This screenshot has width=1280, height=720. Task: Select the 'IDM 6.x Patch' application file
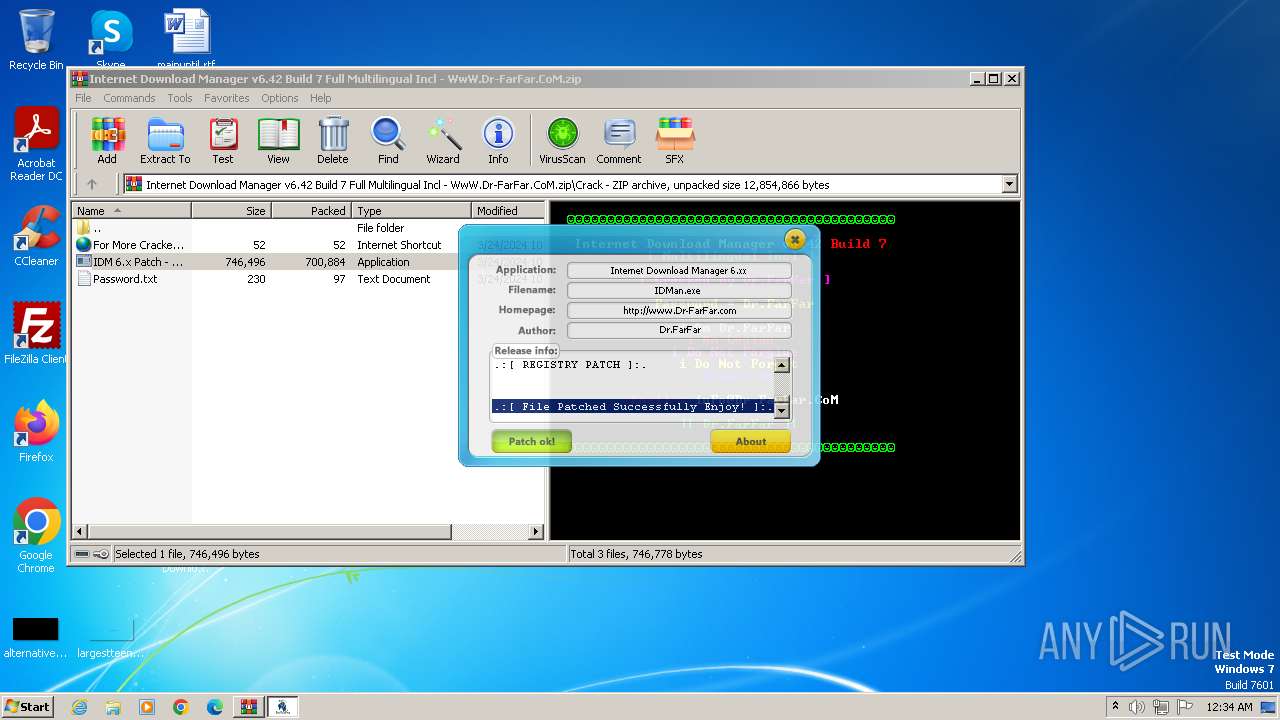coord(308,262)
